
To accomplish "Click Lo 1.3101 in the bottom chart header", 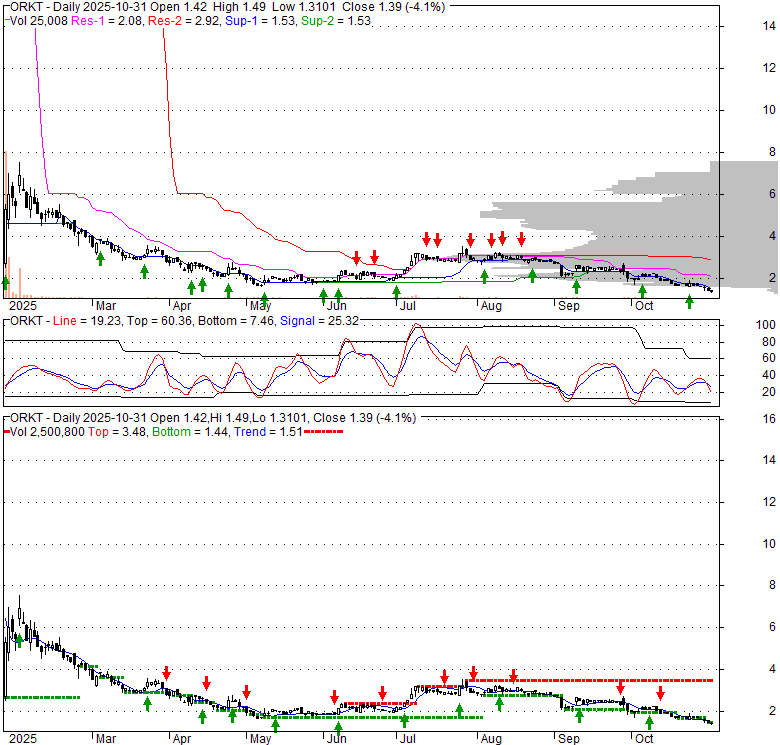I will [x=280, y=418].
